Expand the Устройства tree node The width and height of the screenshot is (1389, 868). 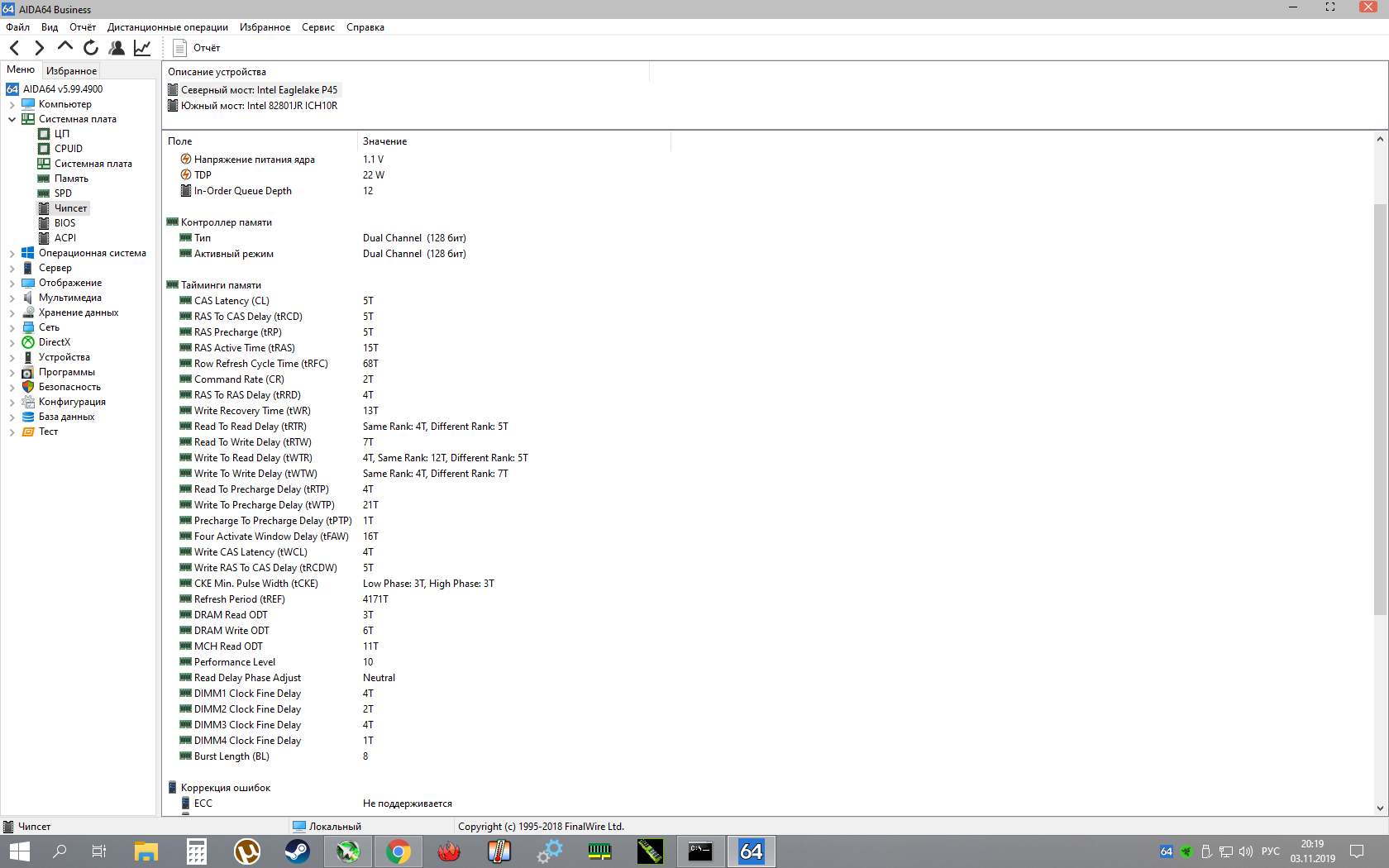point(12,357)
